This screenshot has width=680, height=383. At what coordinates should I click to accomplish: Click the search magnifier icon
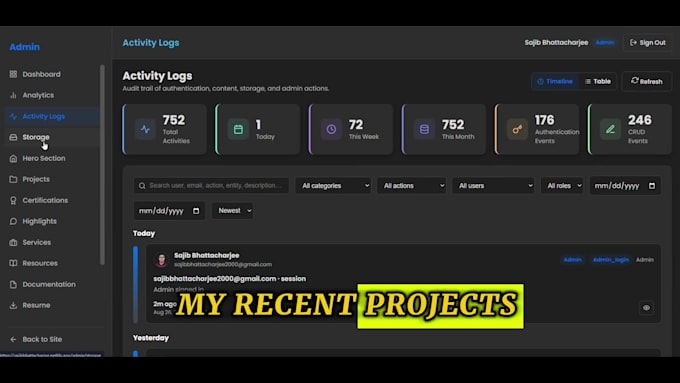click(x=142, y=186)
